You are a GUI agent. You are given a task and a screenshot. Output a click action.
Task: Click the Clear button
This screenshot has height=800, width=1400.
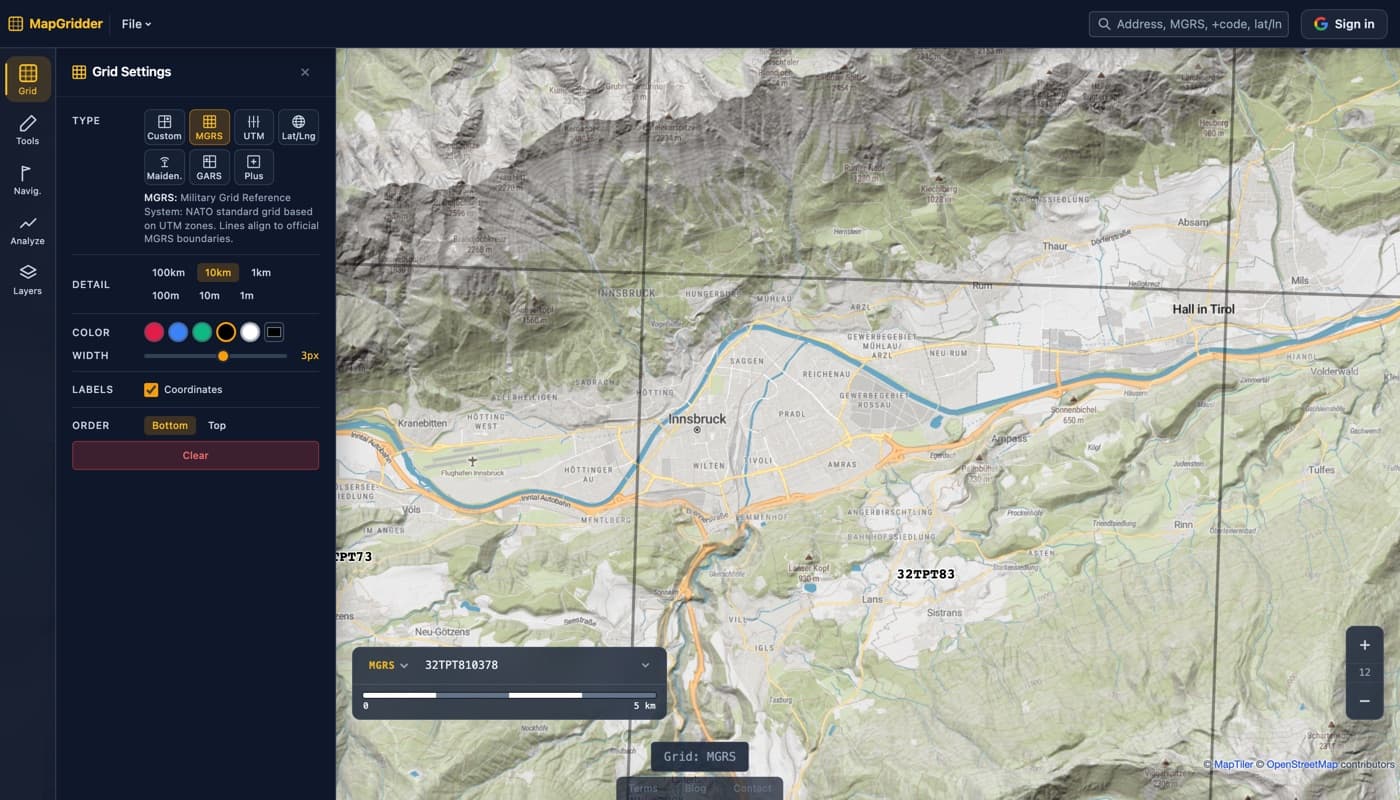click(x=195, y=455)
